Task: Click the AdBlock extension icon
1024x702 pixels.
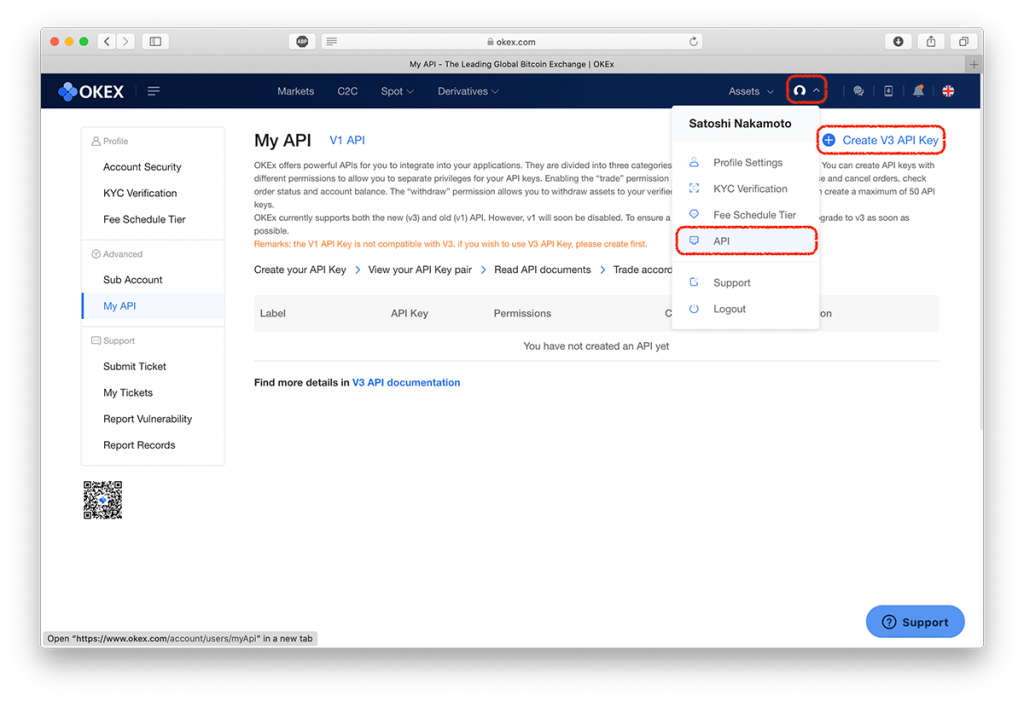Action: tap(302, 42)
